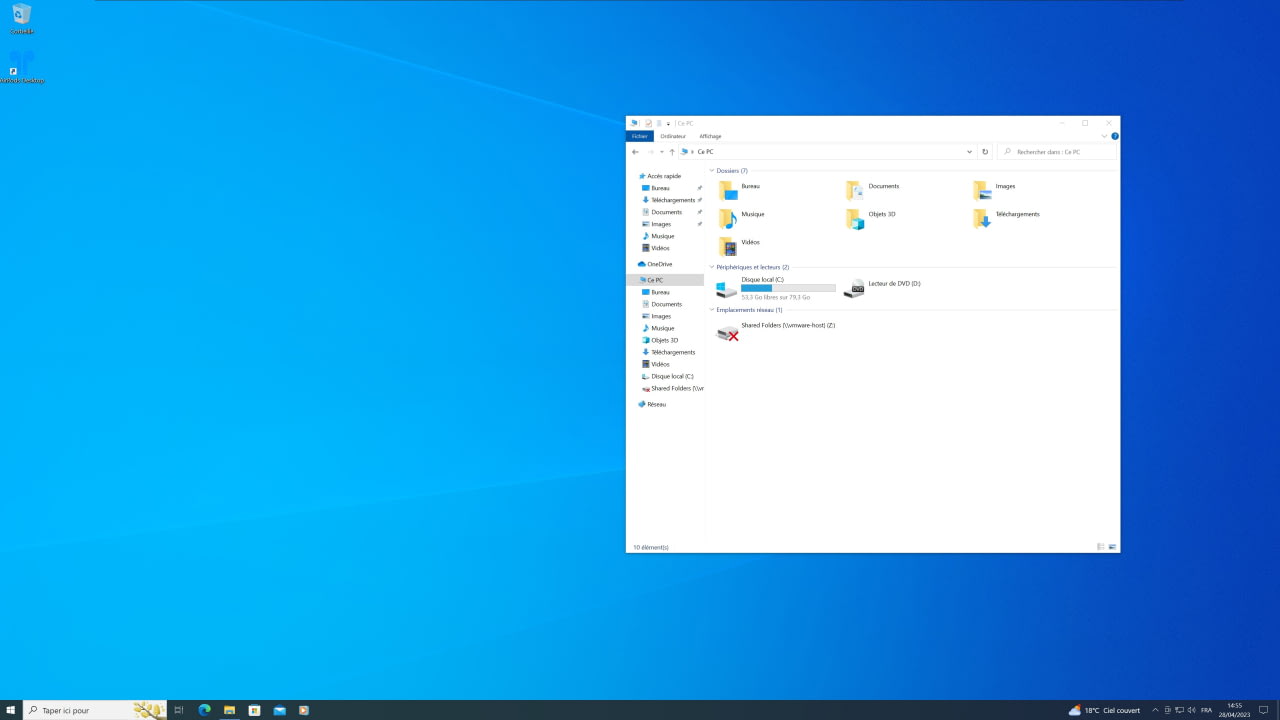Expand the ribbon with the chevron
This screenshot has height=720, width=1280.
tap(1104, 136)
